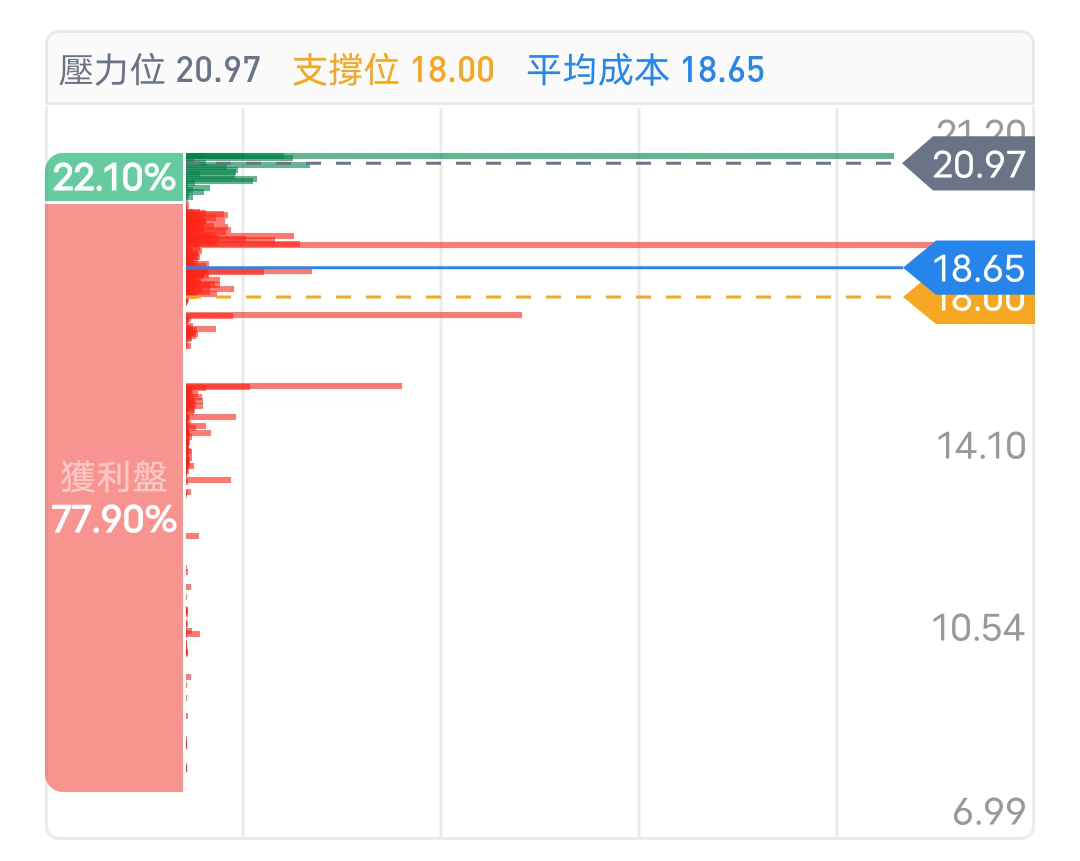Click the partially hidden 21.20 axis label
This screenshot has width=1080, height=861.
point(981,127)
